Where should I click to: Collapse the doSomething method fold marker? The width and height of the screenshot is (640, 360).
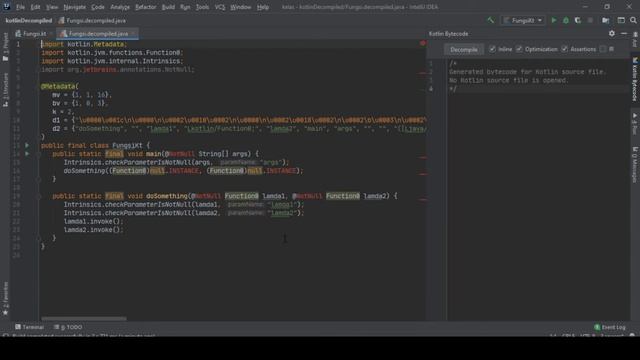coord(38,196)
